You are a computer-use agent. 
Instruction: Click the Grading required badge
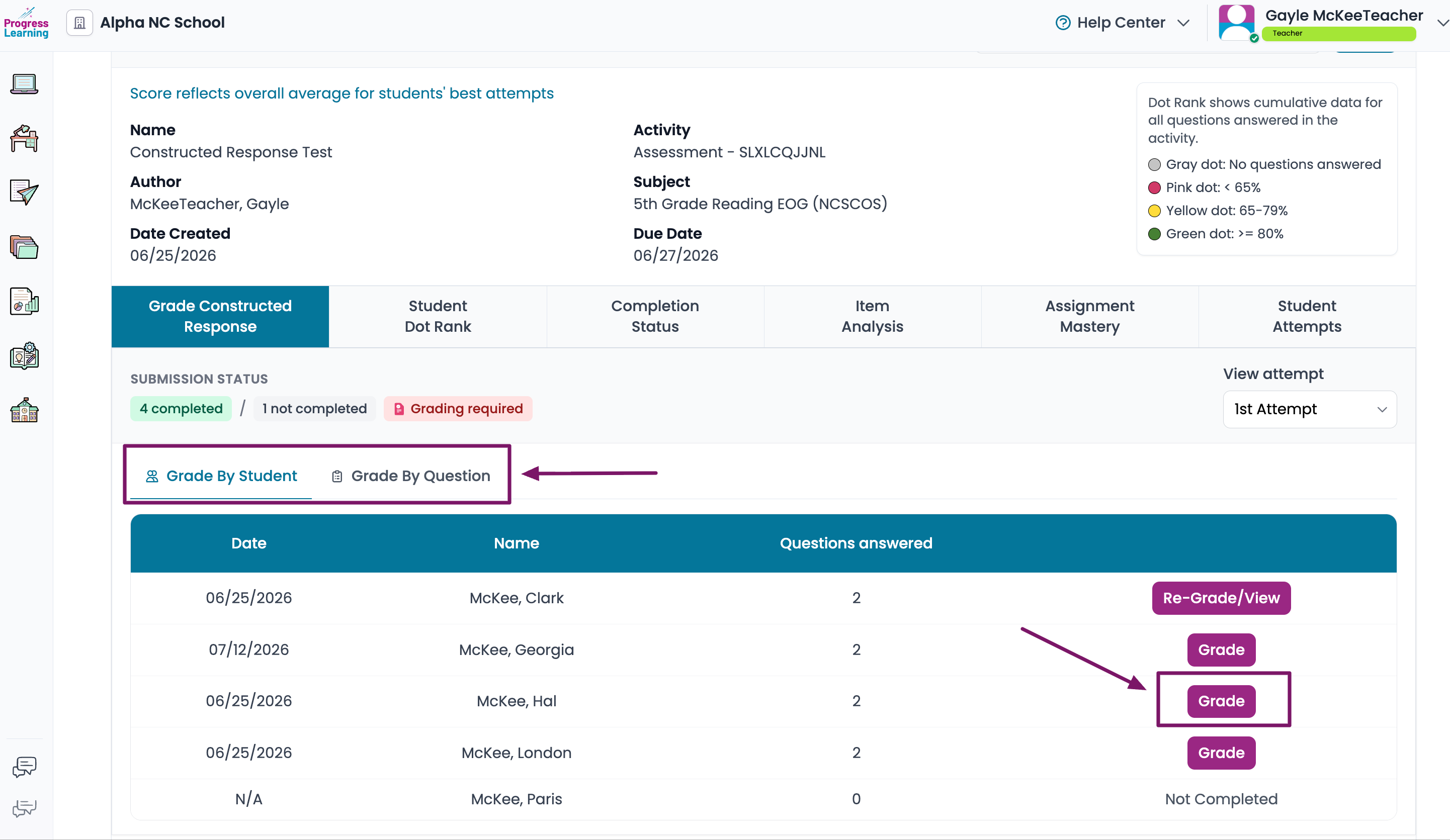[458, 409]
